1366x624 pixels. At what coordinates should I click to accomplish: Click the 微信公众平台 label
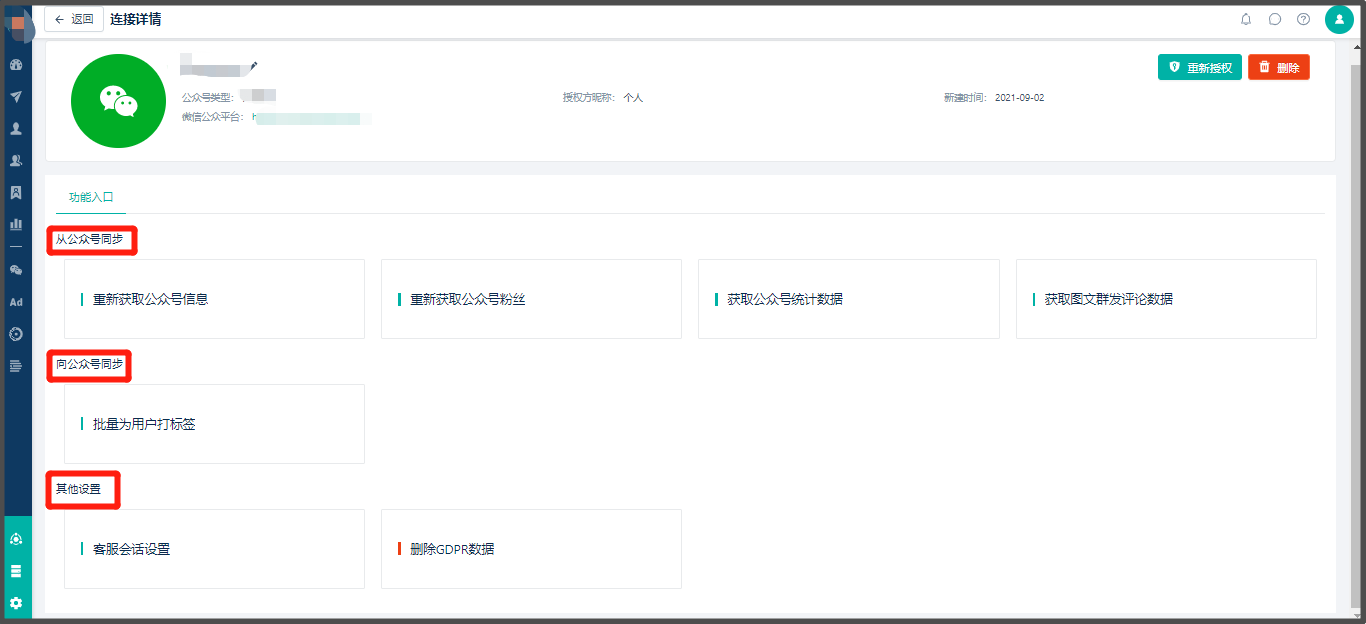(x=212, y=117)
